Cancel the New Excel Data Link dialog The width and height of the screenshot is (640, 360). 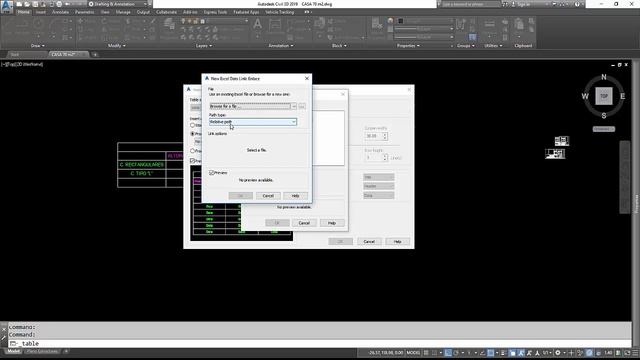pyautogui.click(x=268, y=196)
